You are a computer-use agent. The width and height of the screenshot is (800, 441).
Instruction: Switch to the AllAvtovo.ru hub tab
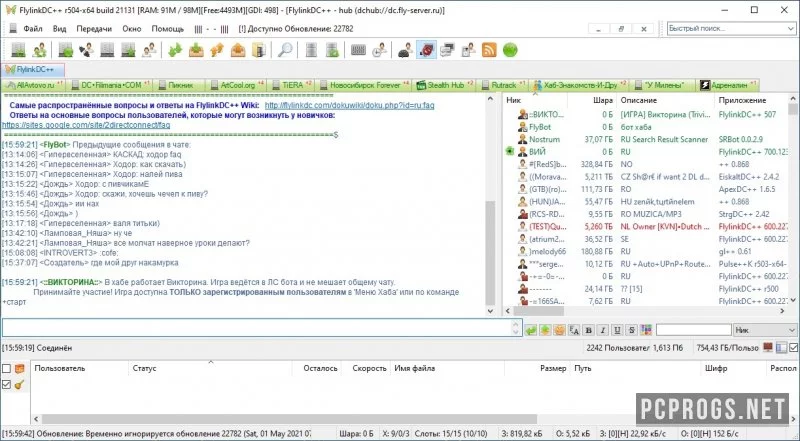click(x=34, y=85)
